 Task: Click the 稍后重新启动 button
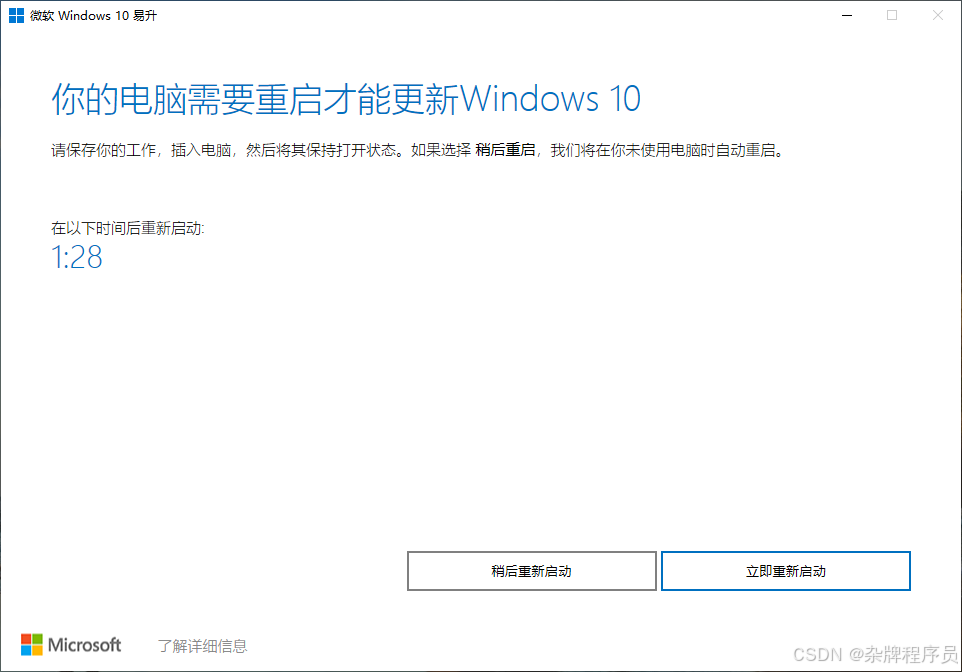point(532,571)
